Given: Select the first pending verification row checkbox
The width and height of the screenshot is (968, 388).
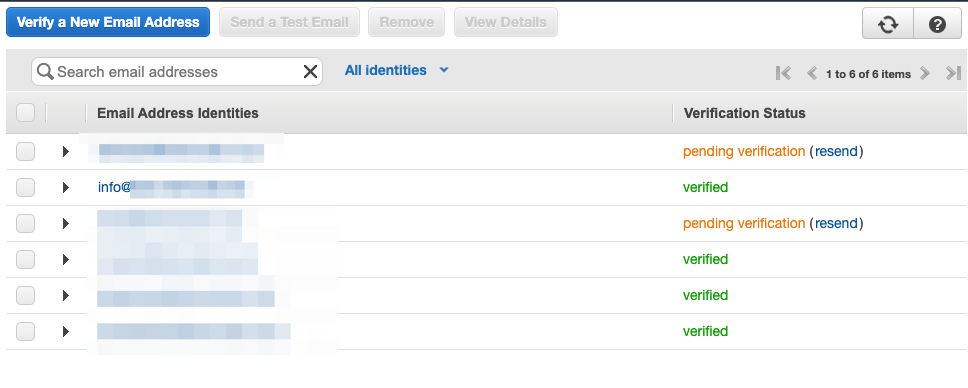Looking at the screenshot, I should point(25,151).
